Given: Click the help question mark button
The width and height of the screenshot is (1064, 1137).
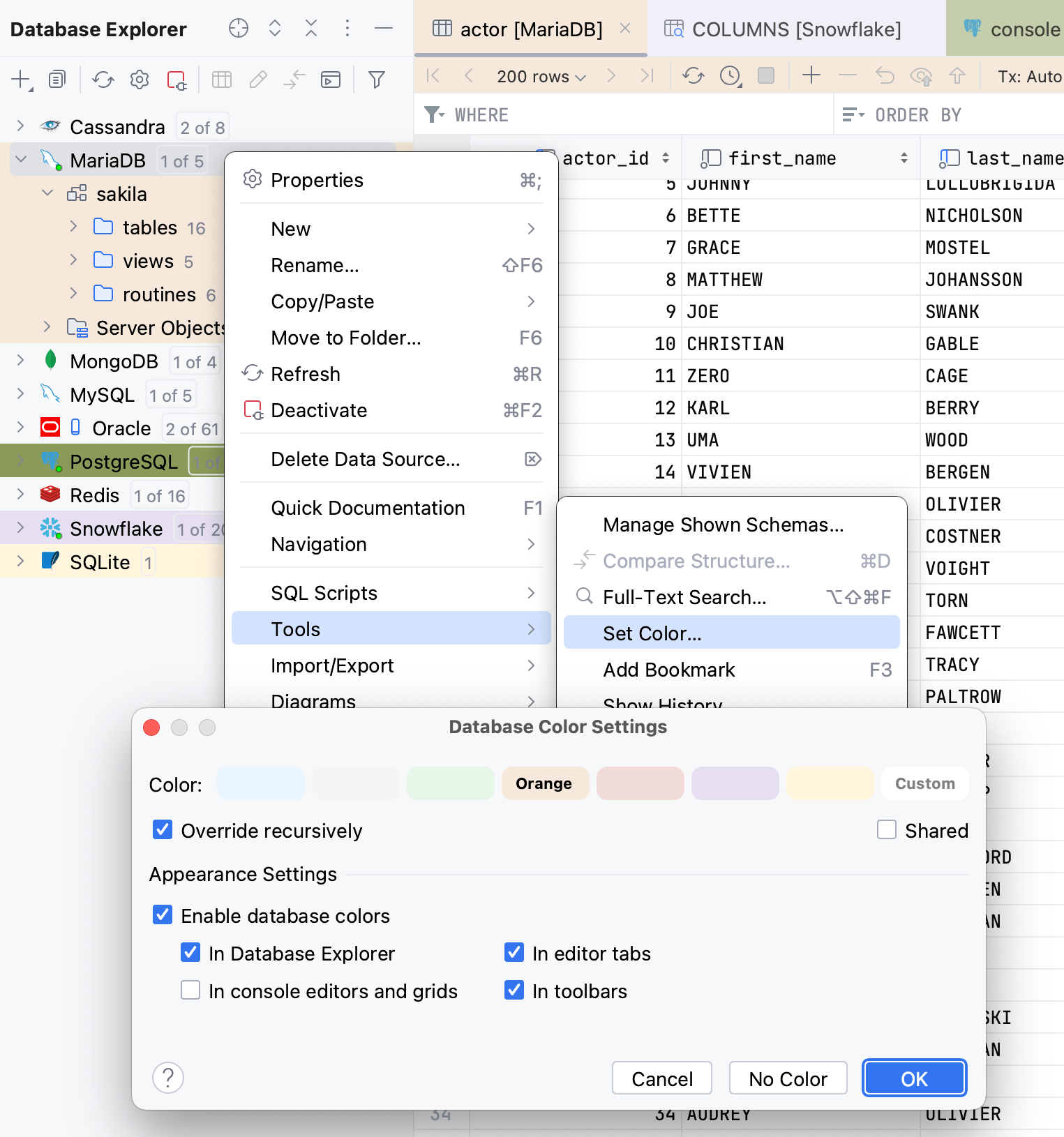Looking at the screenshot, I should (168, 1078).
